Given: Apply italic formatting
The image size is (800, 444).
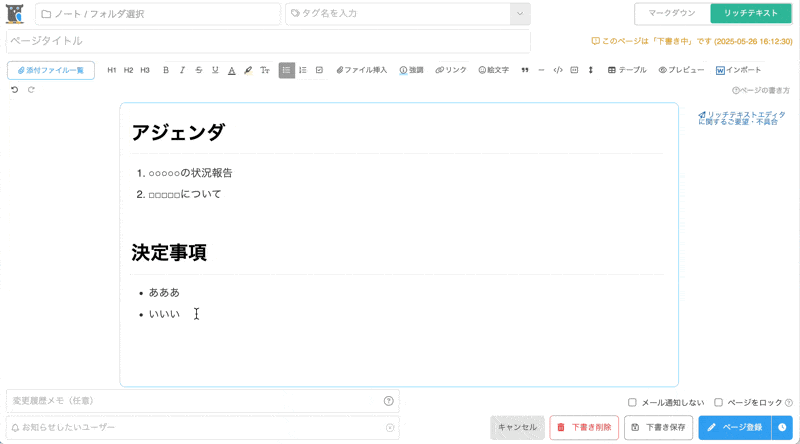Looking at the screenshot, I should pos(182,70).
